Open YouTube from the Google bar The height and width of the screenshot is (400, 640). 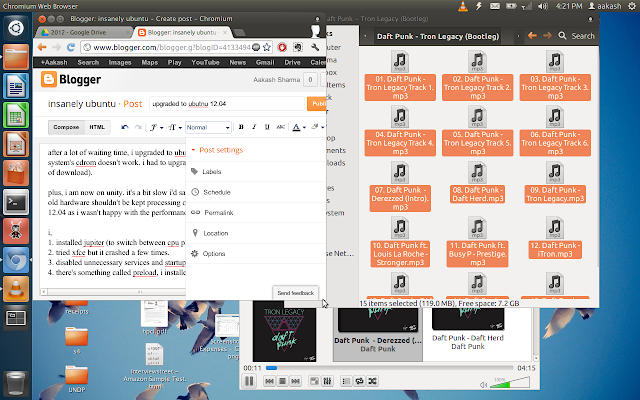tap(205, 62)
